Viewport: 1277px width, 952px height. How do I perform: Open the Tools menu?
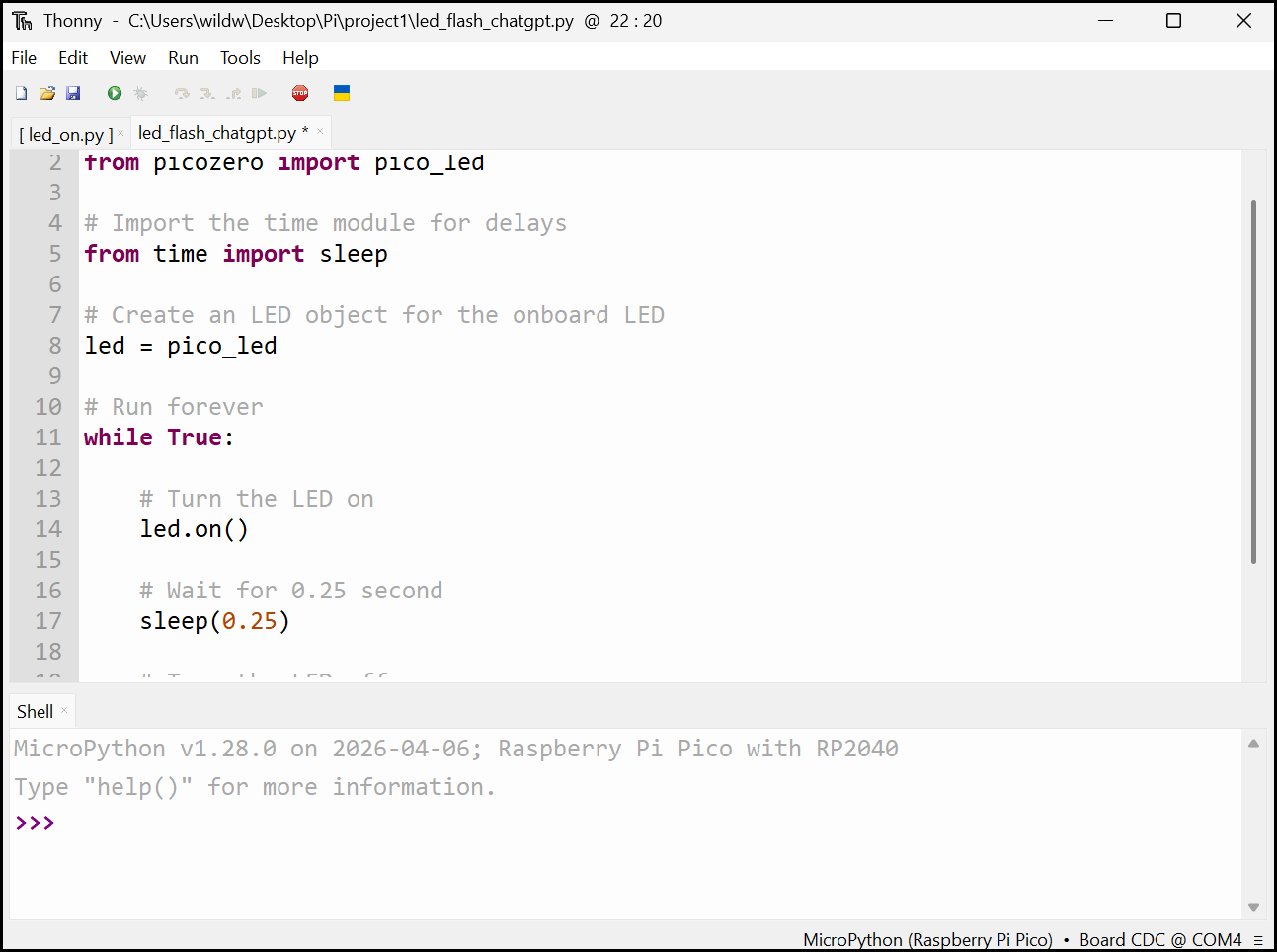click(x=240, y=58)
